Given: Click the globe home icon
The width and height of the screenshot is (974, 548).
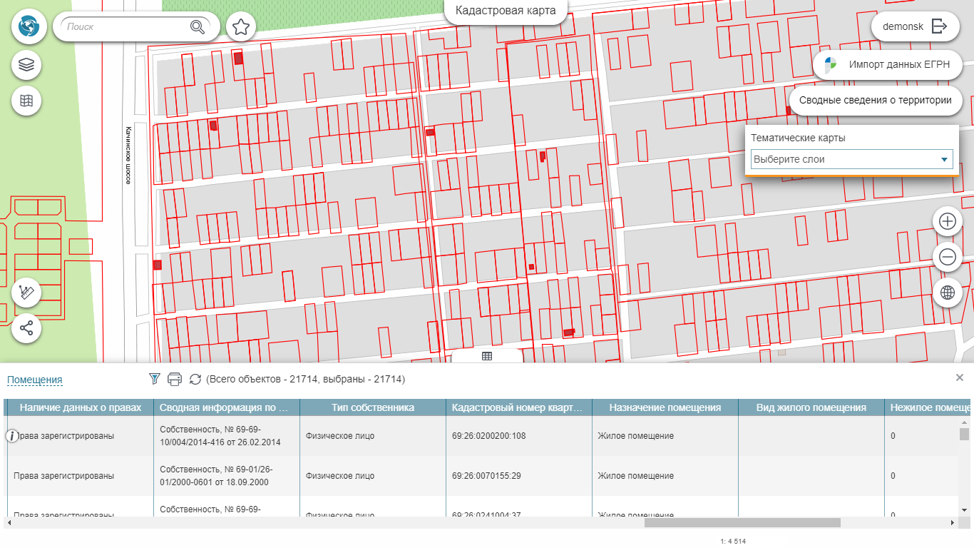Looking at the screenshot, I should point(29,27).
